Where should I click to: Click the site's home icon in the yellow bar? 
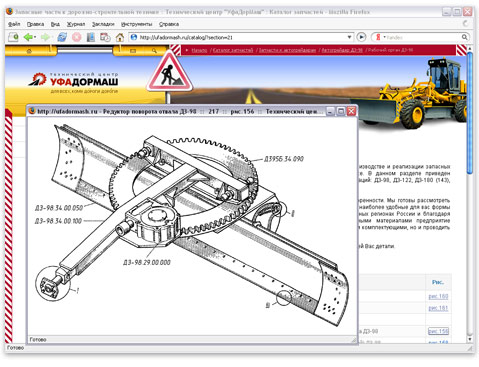(29, 51)
